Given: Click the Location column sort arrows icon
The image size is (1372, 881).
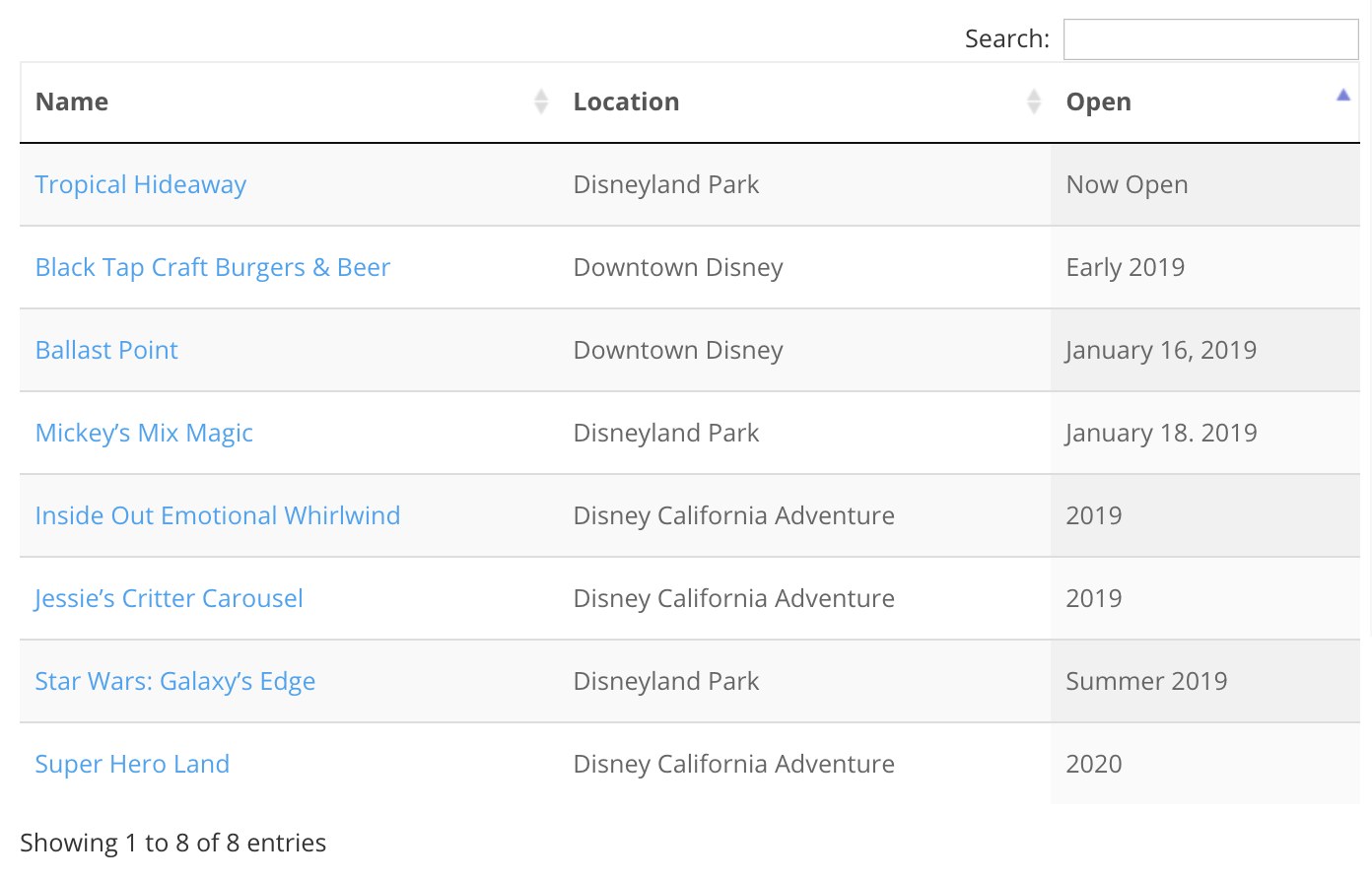Looking at the screenshot, I should [x=1033, y=102].
